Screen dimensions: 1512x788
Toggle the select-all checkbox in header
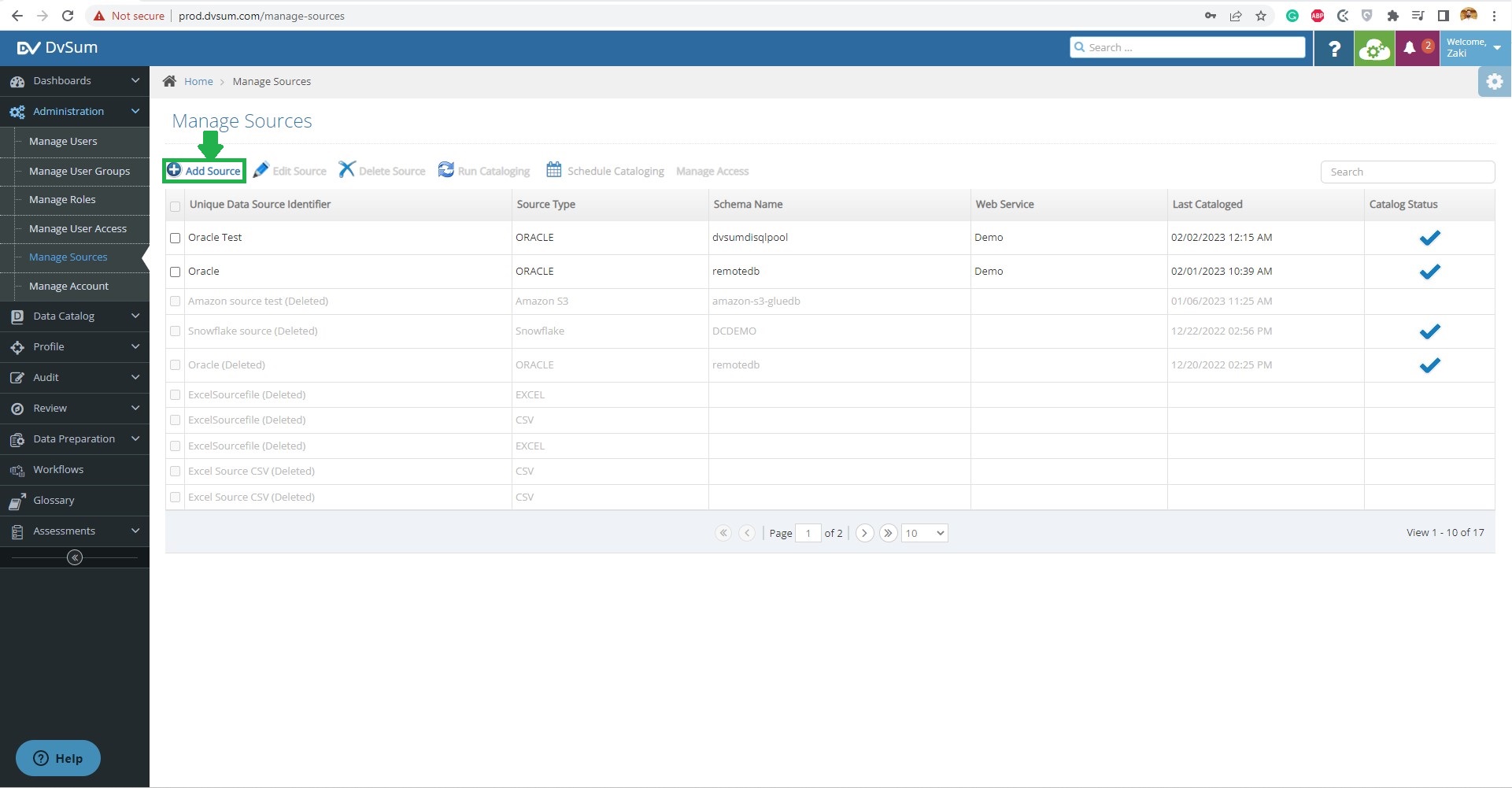click(x=176, y=205)
